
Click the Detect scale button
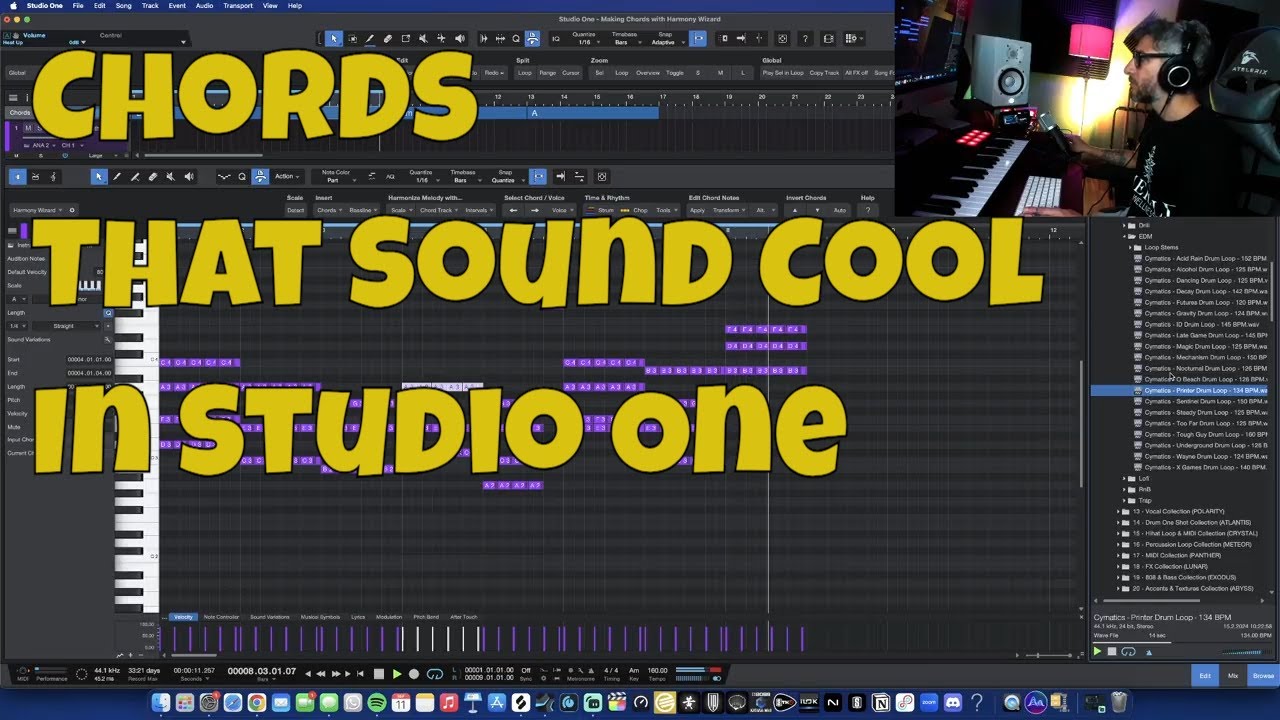(x=295, y=210)
